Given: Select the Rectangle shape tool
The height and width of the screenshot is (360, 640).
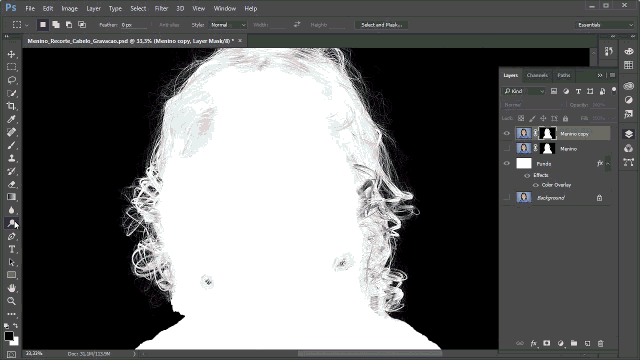Looking at the screenshot, I should pyautogui.click(x=11, y=275).
